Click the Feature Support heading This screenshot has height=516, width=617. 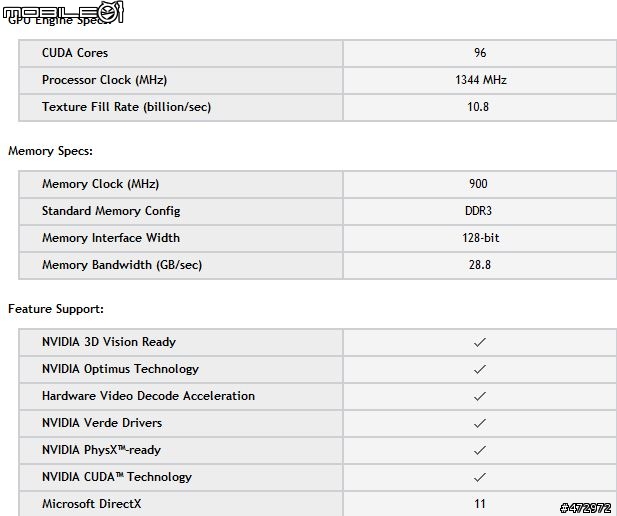56,309
